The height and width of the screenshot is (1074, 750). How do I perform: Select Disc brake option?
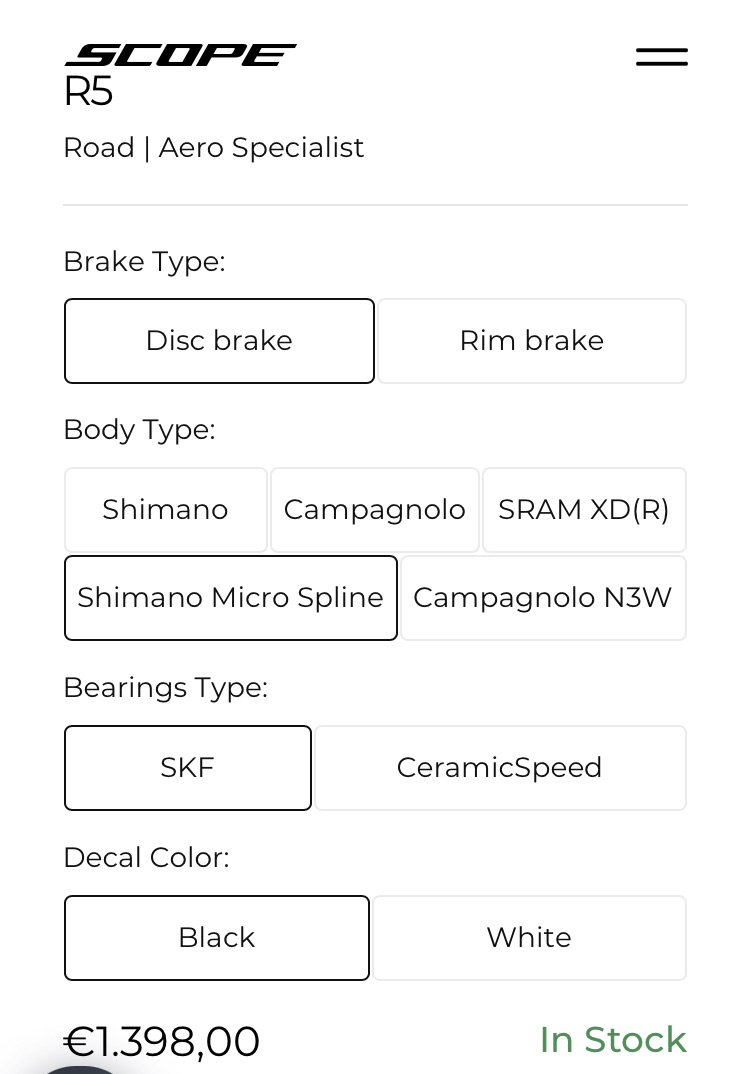pos(219,341)
